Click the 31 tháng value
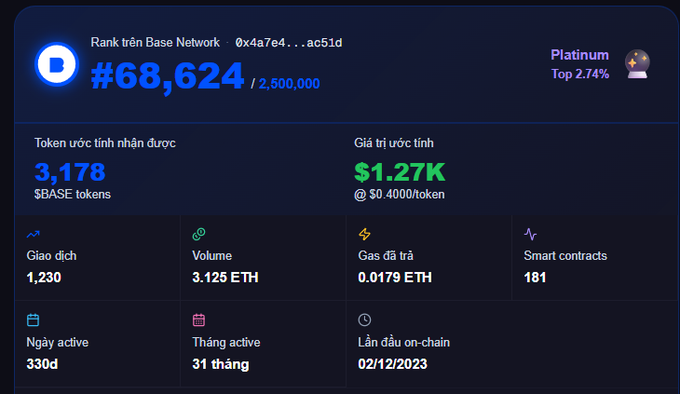The height and width of the screenshot is (394, 680). tap(220, 364)
